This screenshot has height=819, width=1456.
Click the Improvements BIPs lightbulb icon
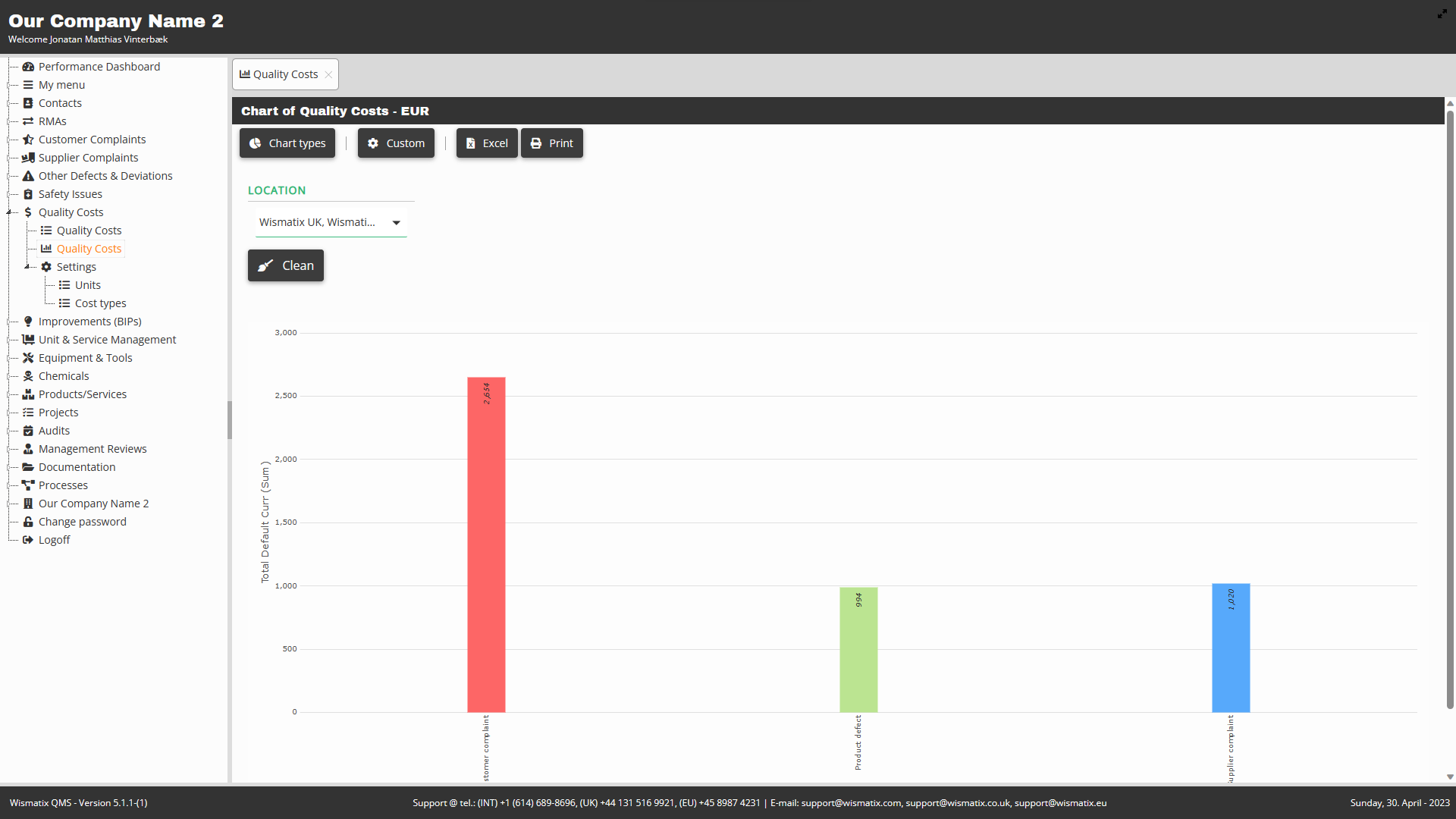tap(29, 321)
